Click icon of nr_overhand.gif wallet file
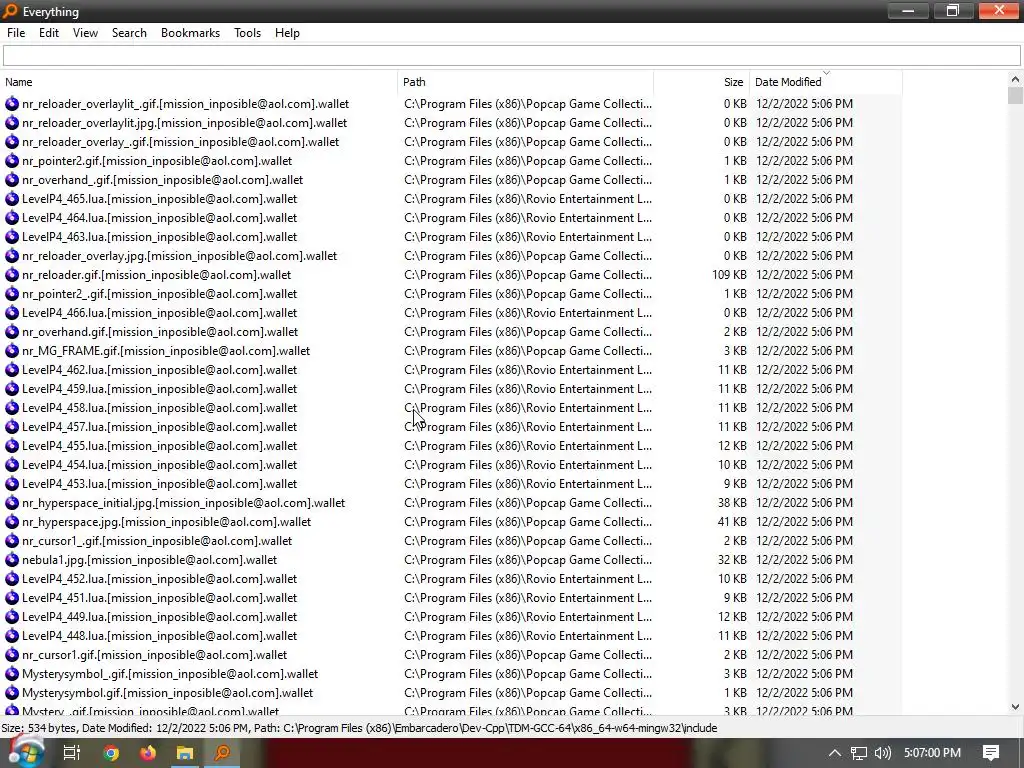1024x768 pixels. point(12,332)
